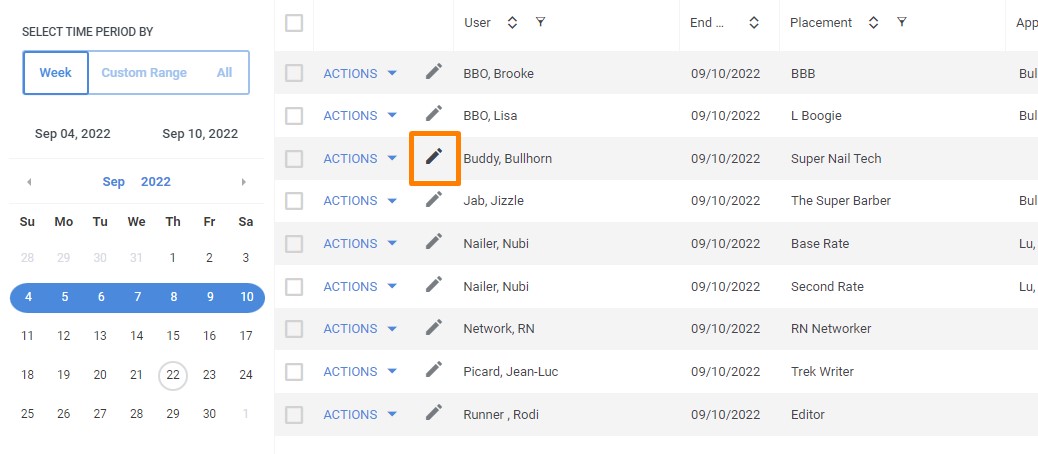1038x454 pixels.
Task: Edit the Nailer, Nubi Second Rate entry
Action: pos(434,285)
